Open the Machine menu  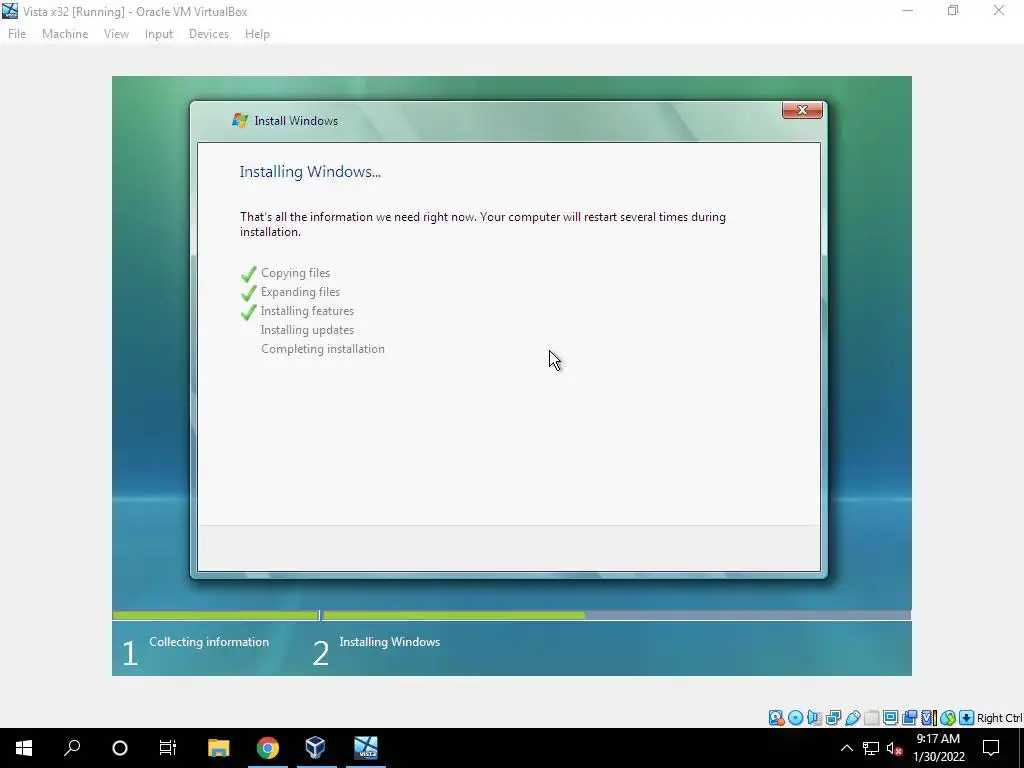point(65,34)
